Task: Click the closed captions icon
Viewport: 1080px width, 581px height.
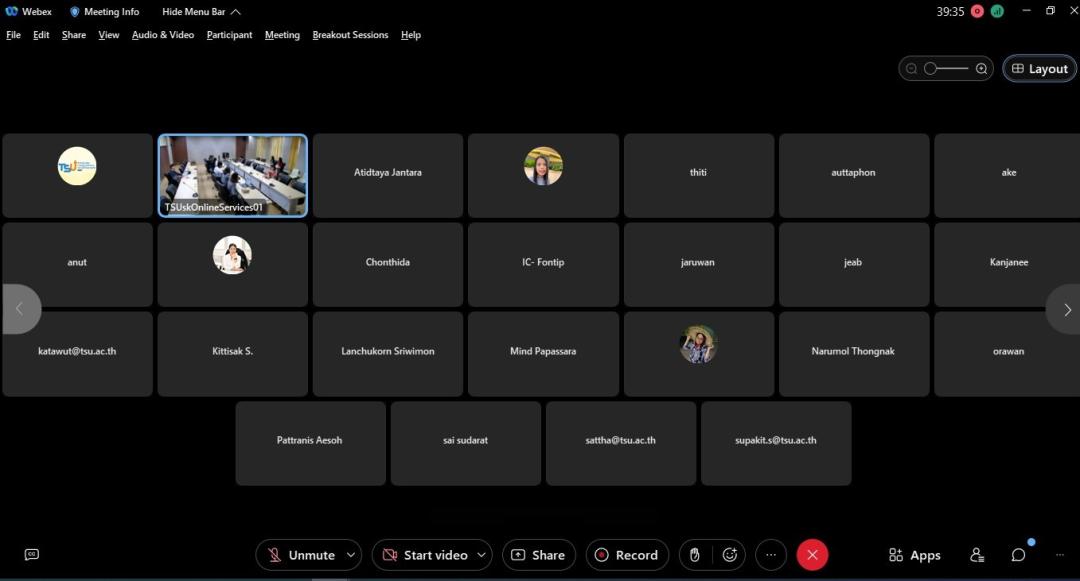Action: point(32,555)
